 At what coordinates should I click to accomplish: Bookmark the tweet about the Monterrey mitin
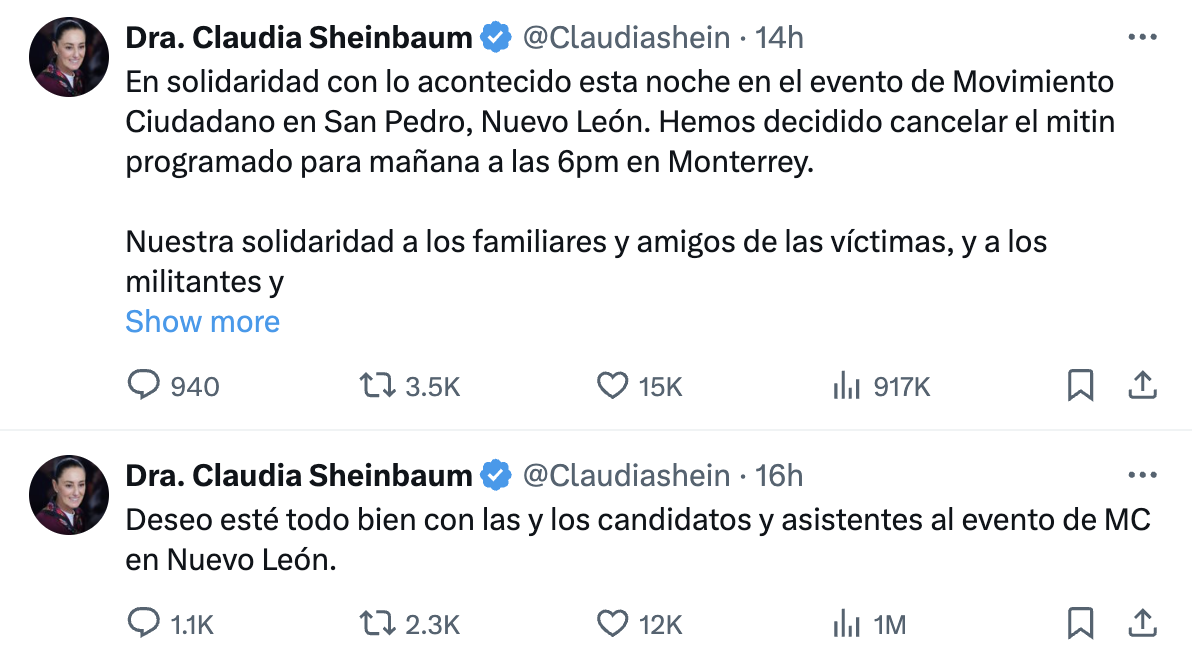tap(1080, 385)
